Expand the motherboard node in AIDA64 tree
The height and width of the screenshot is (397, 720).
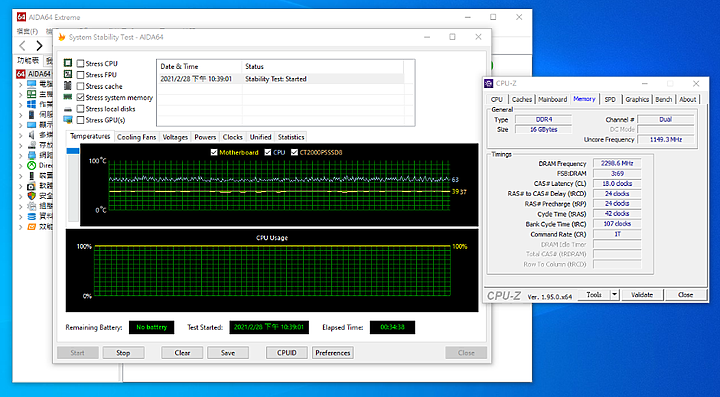tap(20, 95)
